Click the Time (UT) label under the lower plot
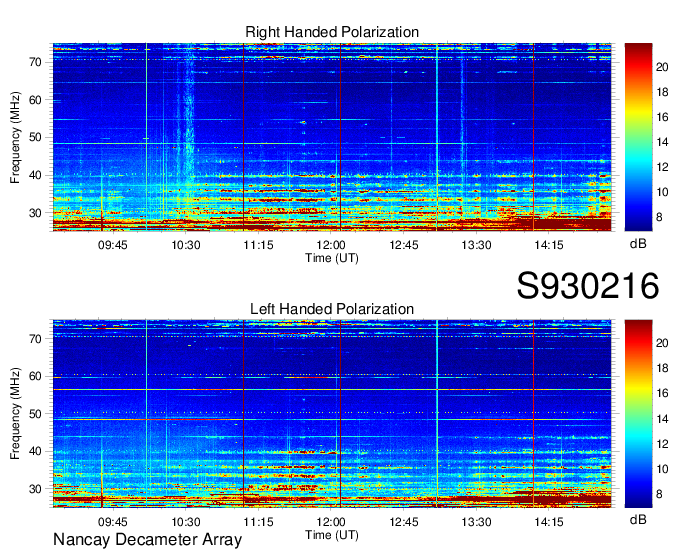This screenshot has height=552, width=680. (x=332, y=535)
